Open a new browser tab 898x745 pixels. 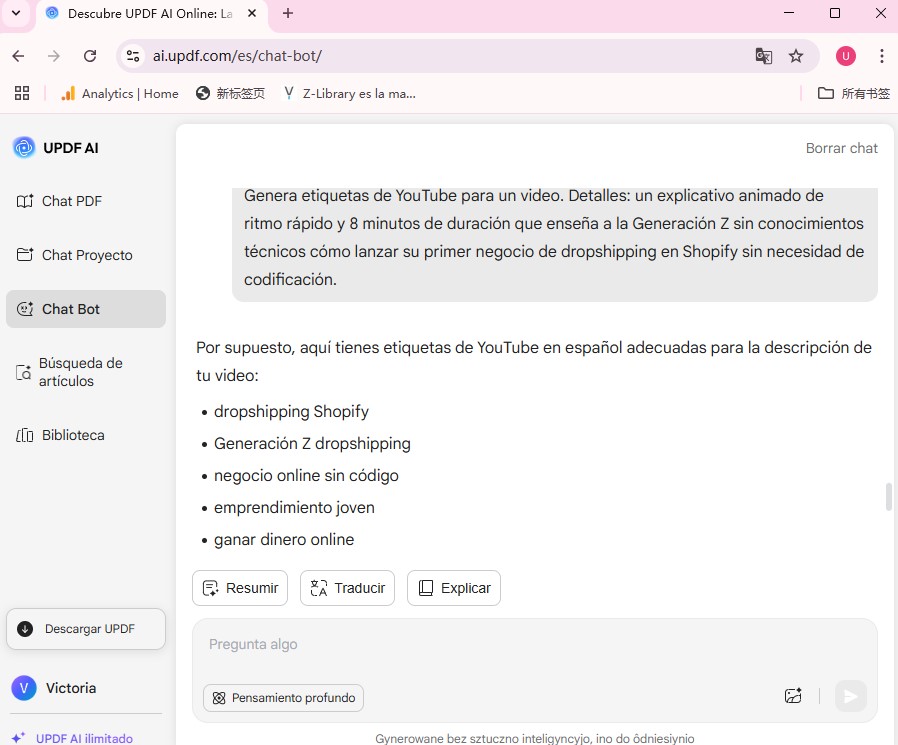(x=288, y=13)
